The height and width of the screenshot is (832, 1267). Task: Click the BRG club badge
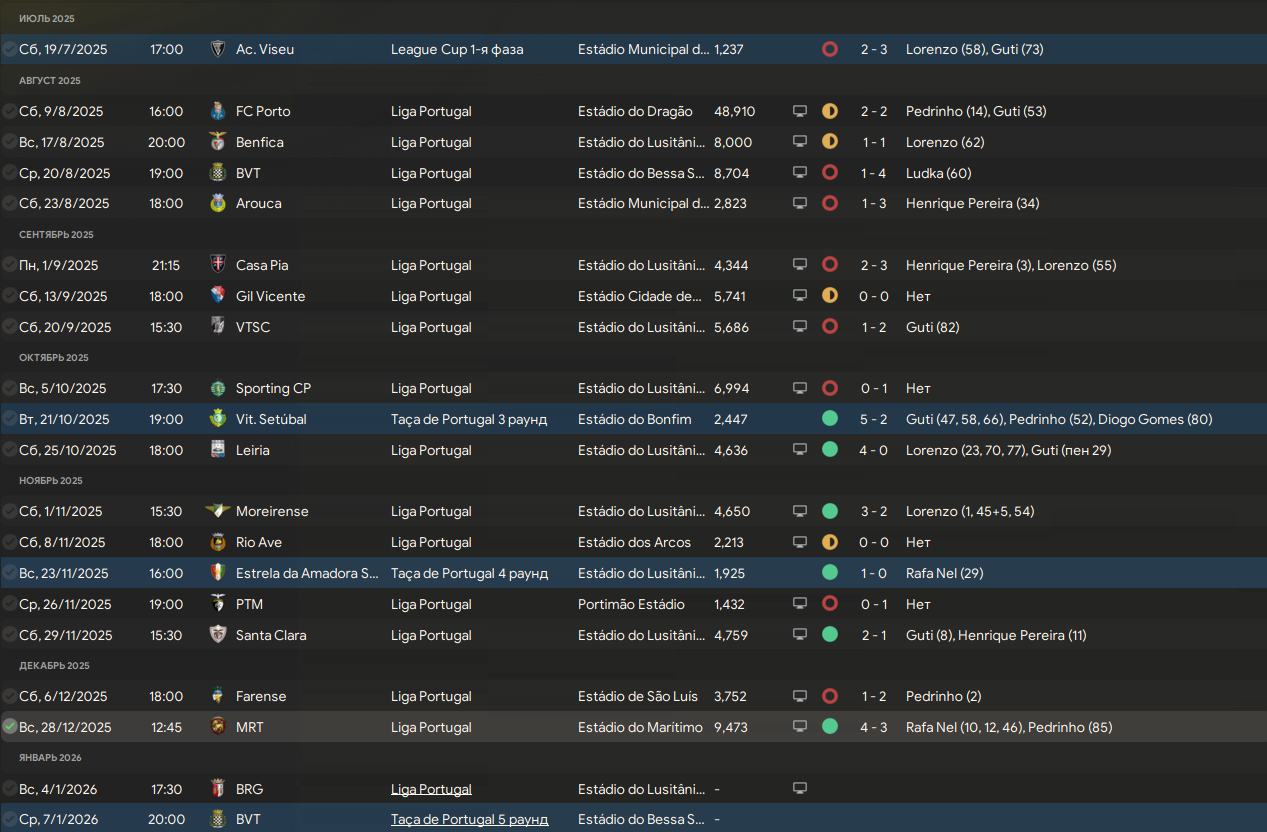click(217, 789)
